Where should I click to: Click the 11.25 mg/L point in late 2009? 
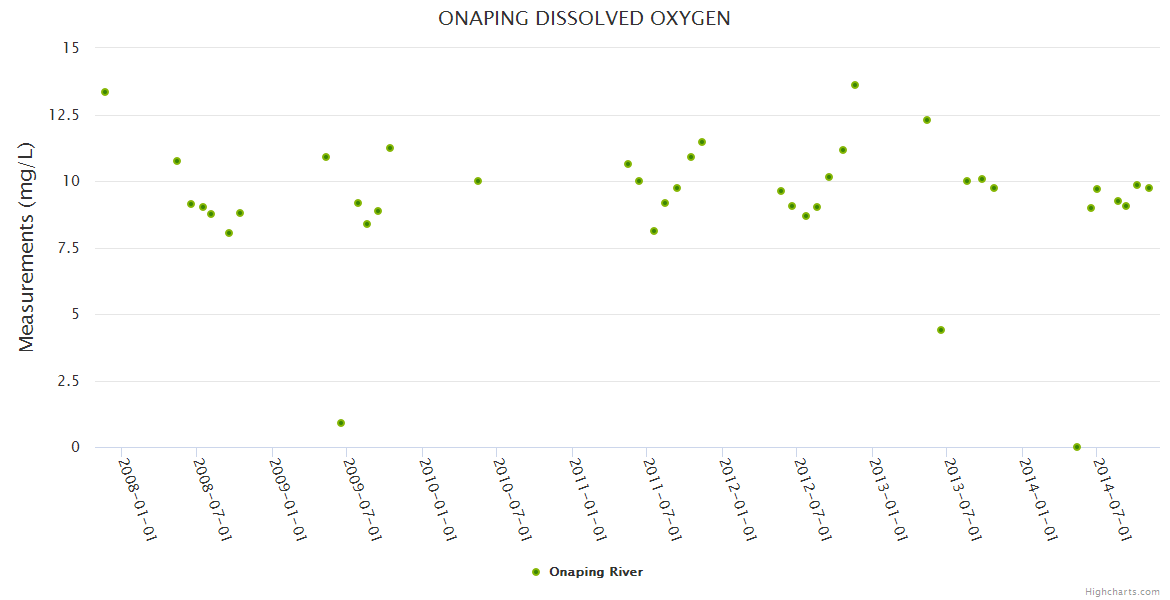pos(390,148)
